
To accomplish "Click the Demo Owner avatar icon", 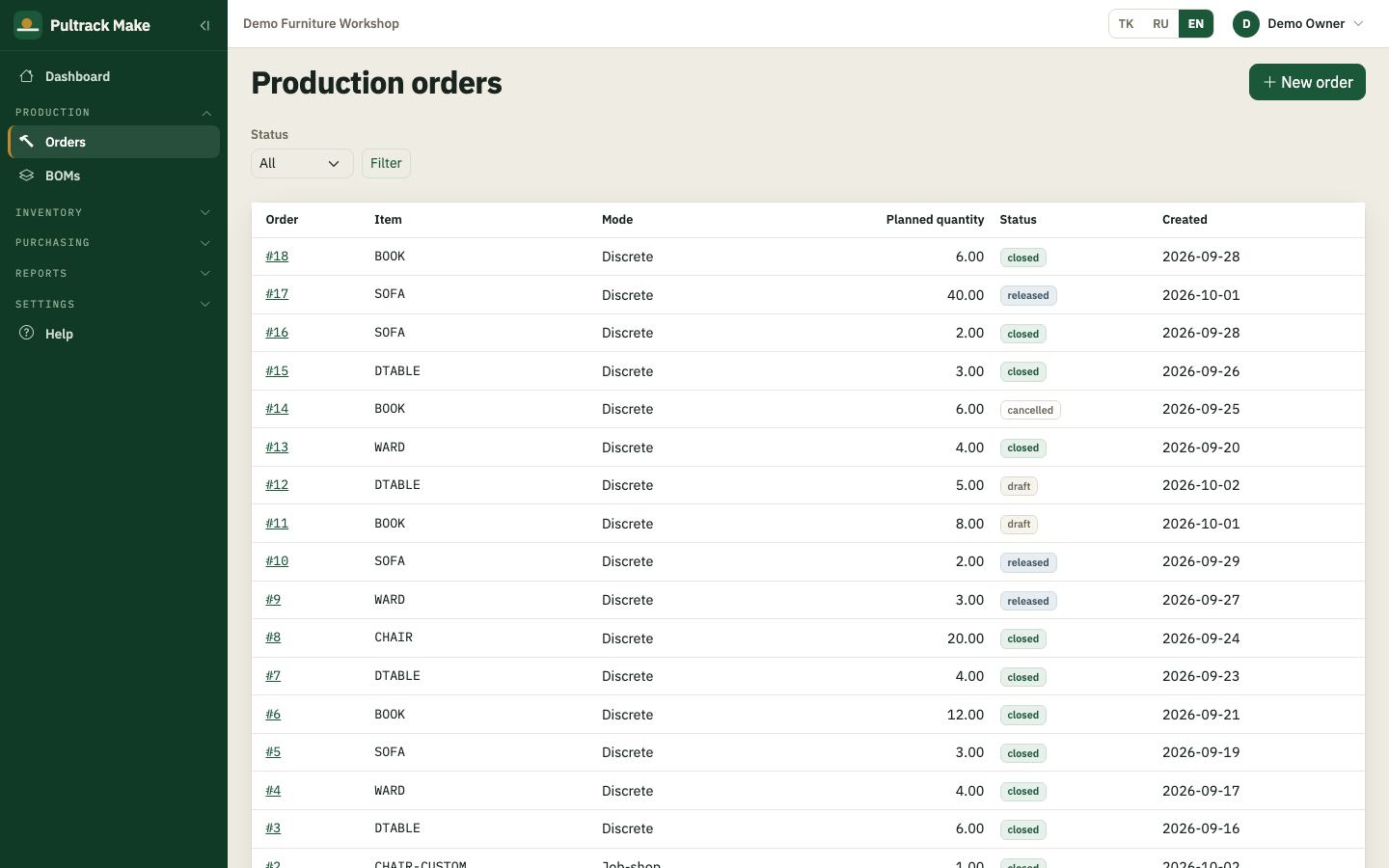I will 1246,24.
